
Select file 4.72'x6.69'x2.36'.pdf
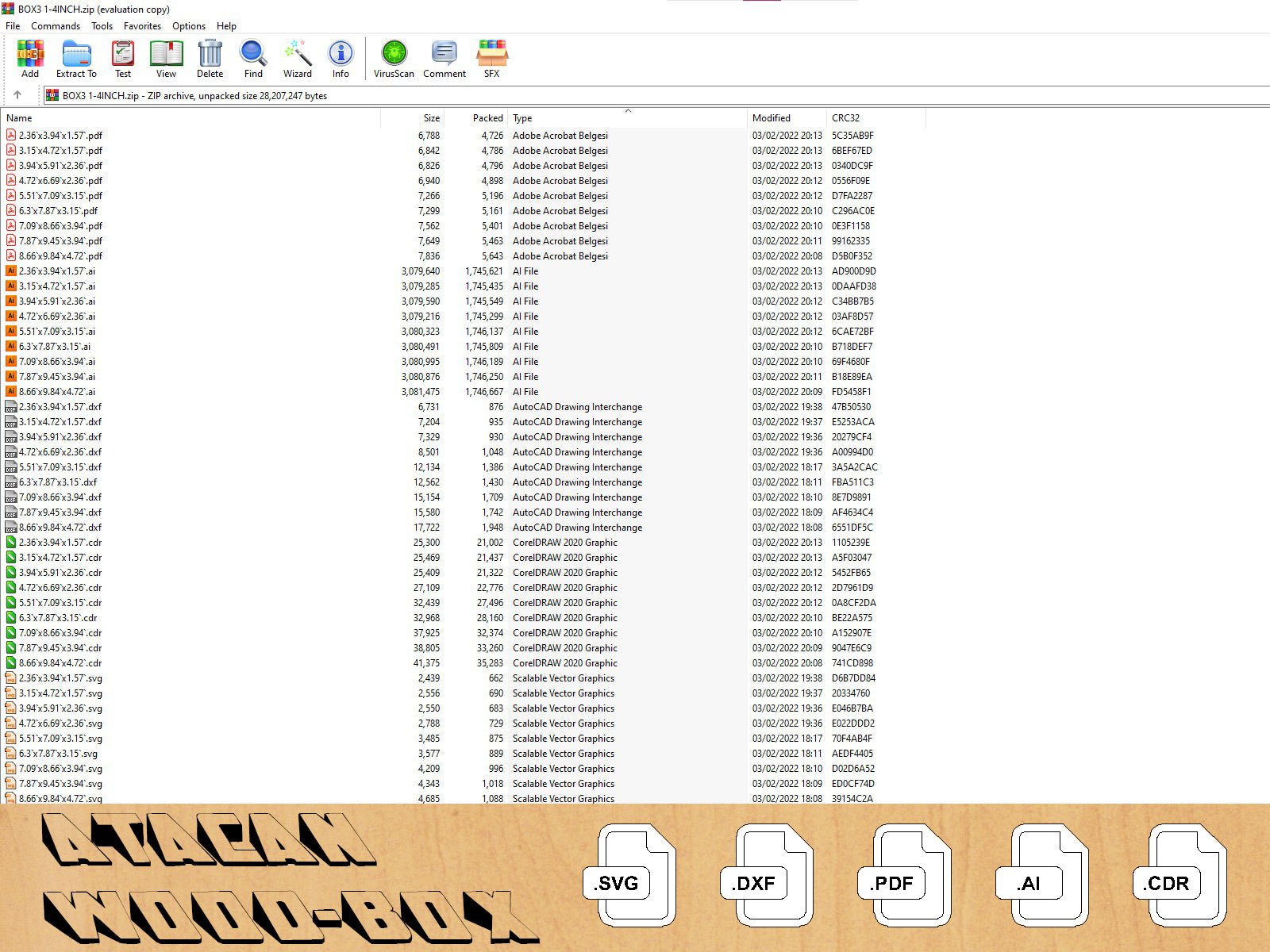tap(60, 180)
